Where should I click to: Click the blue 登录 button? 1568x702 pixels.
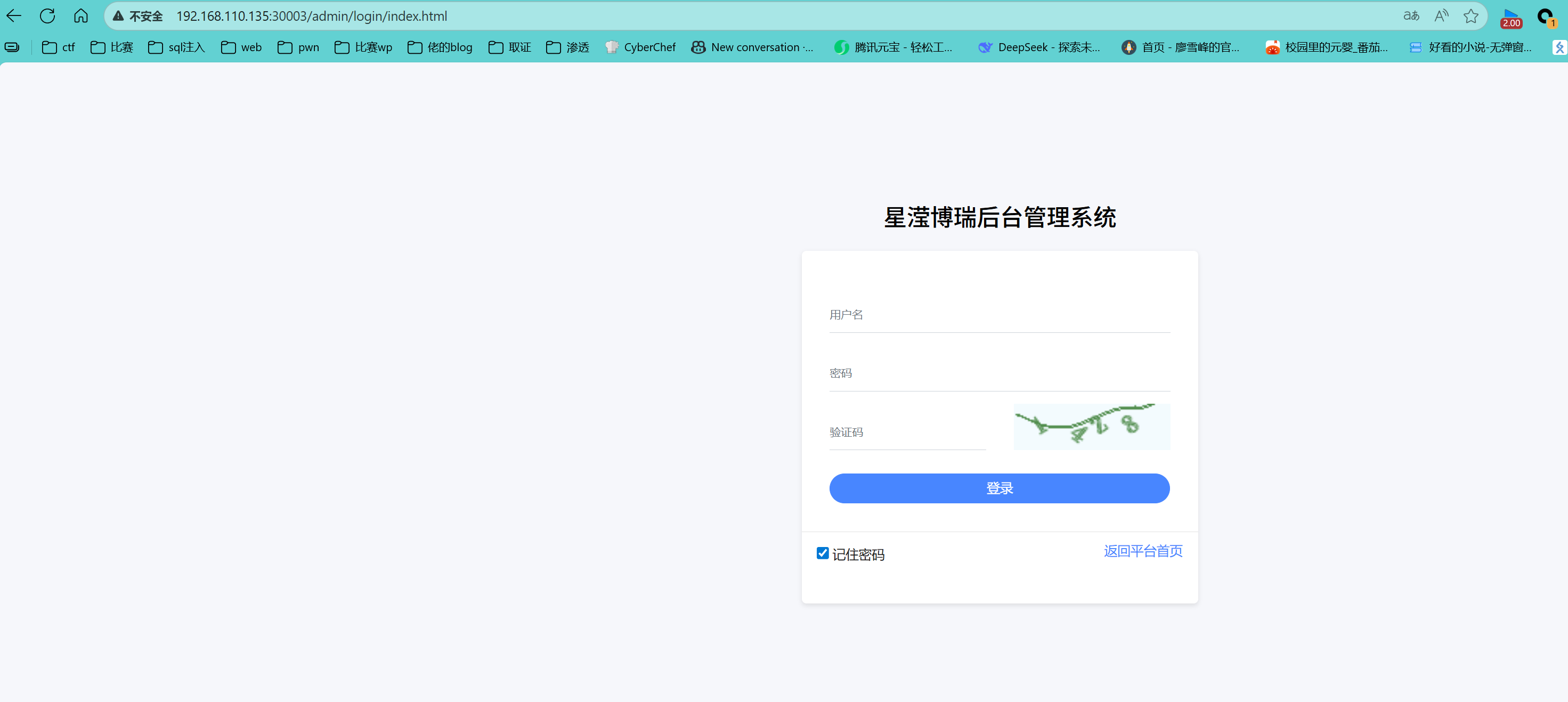[x=999, y=488]
